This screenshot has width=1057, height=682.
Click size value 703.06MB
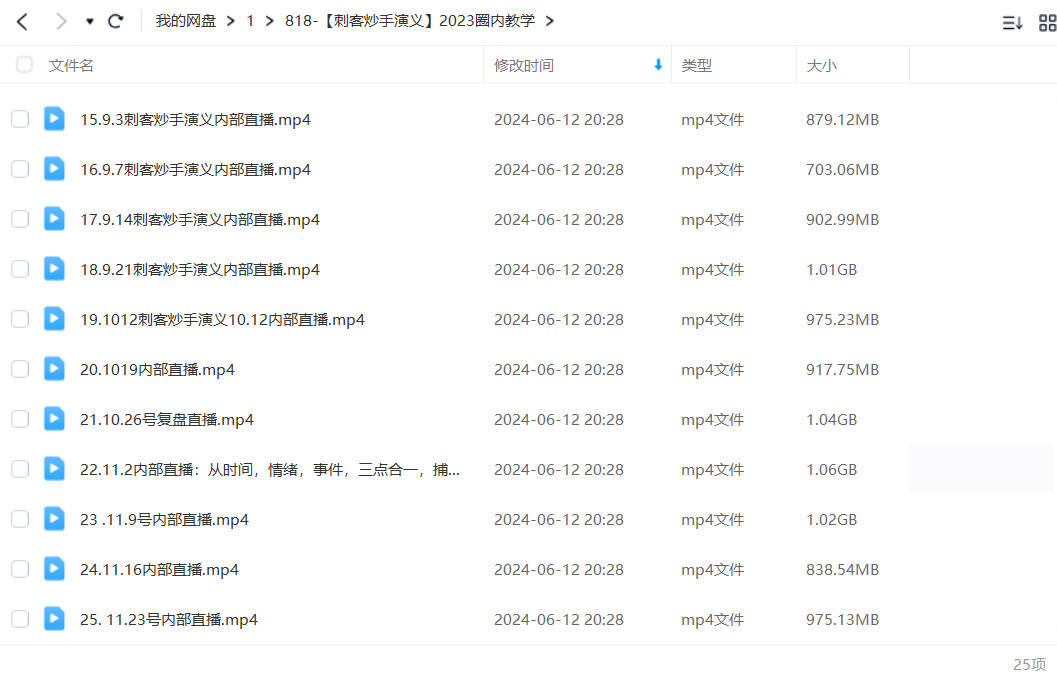(x=843, y=170)
